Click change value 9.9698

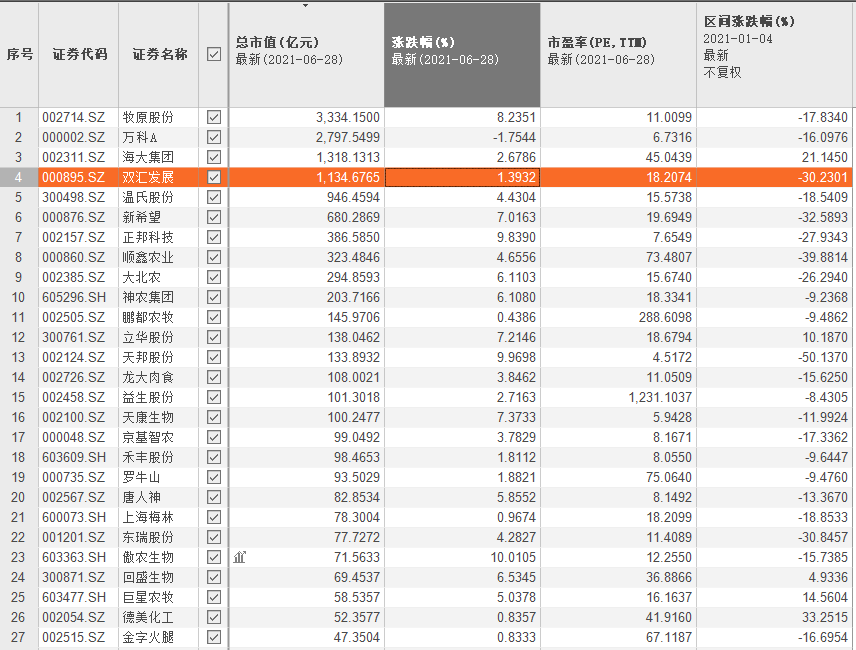[x=516, y=357]
